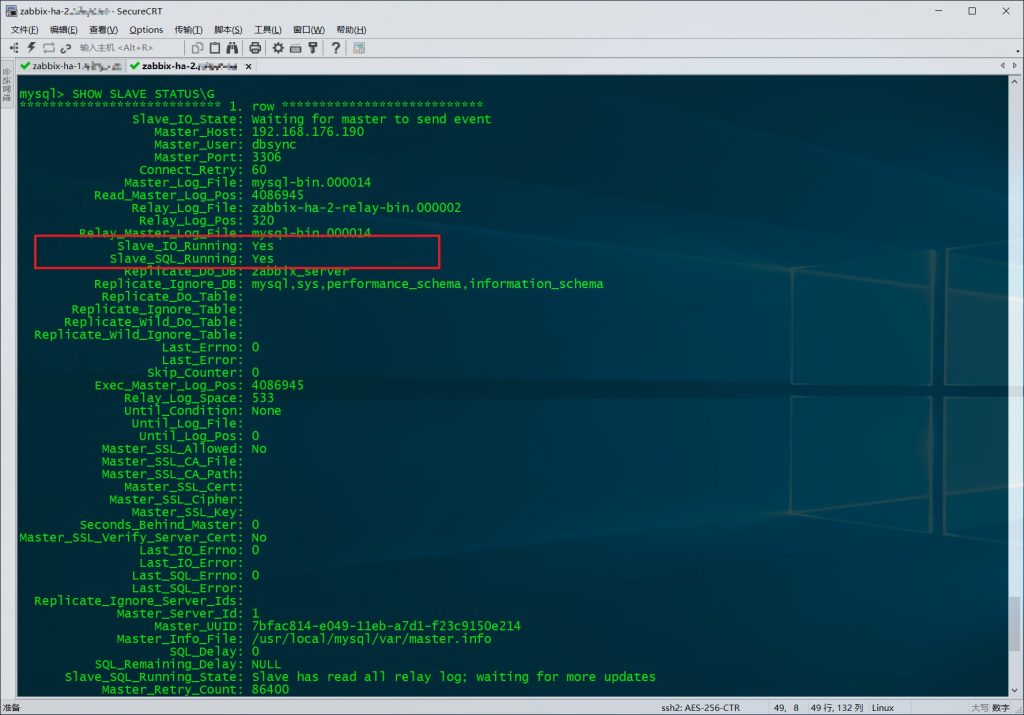Click the 准备 status bar text
Viewport: 1024px width, 715px height.
pos(11,708)
